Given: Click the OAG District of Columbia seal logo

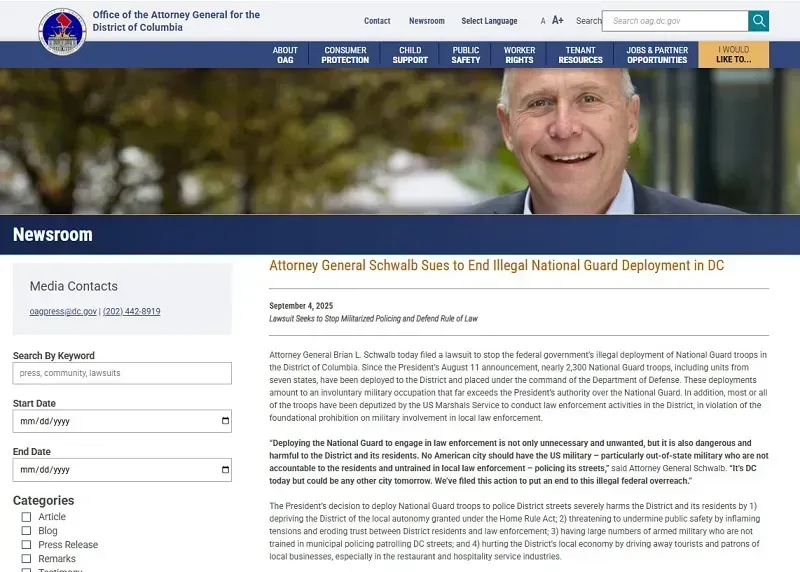Looking at the screenshot, I should [62, 32].
